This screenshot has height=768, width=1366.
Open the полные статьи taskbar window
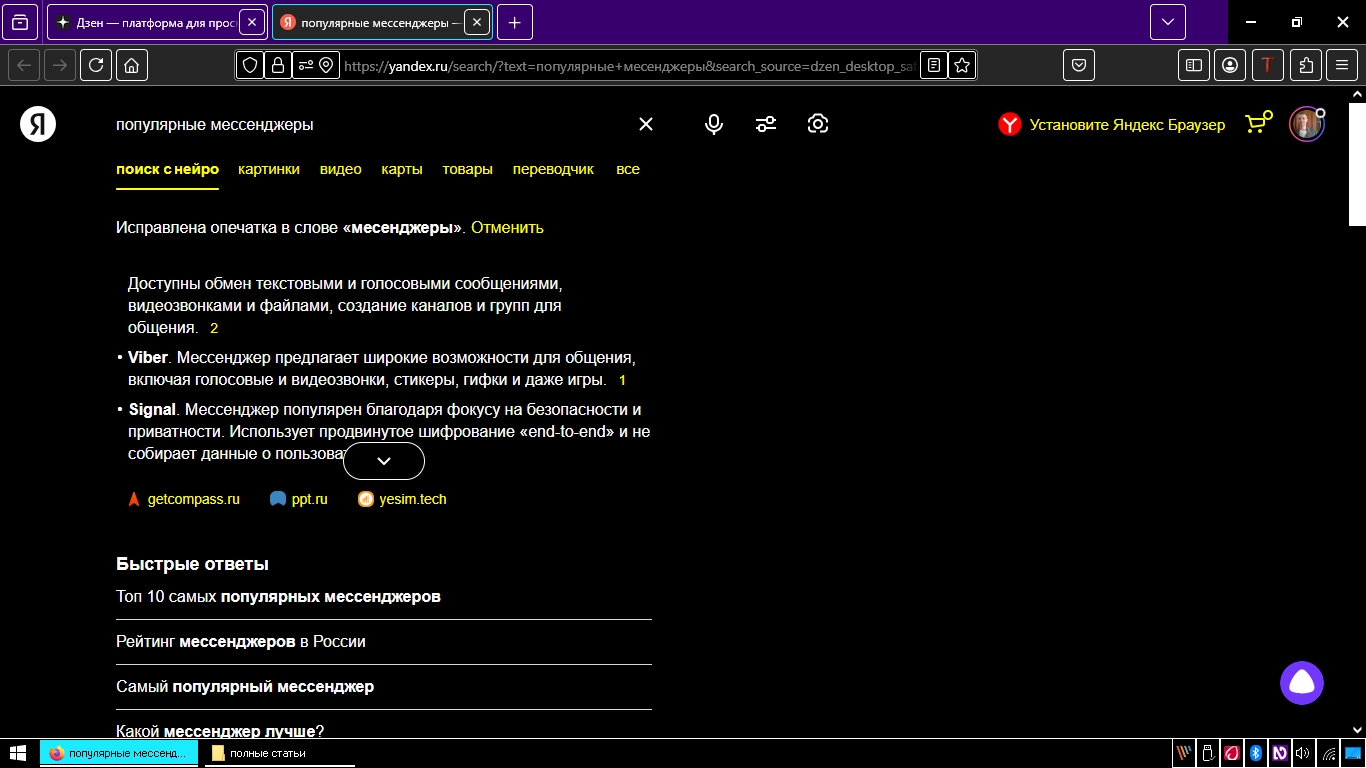279,753
